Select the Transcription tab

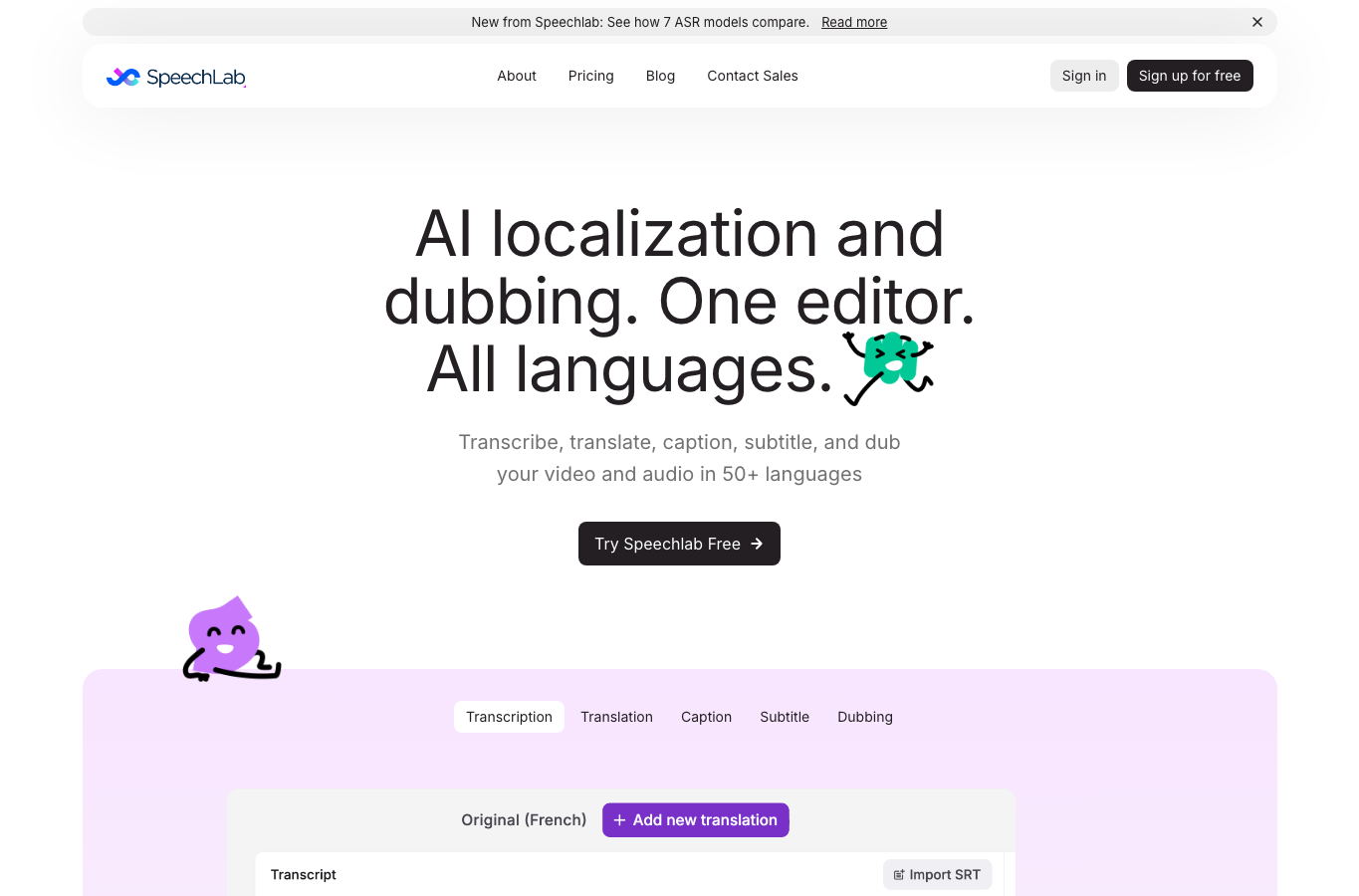[509, 717]
